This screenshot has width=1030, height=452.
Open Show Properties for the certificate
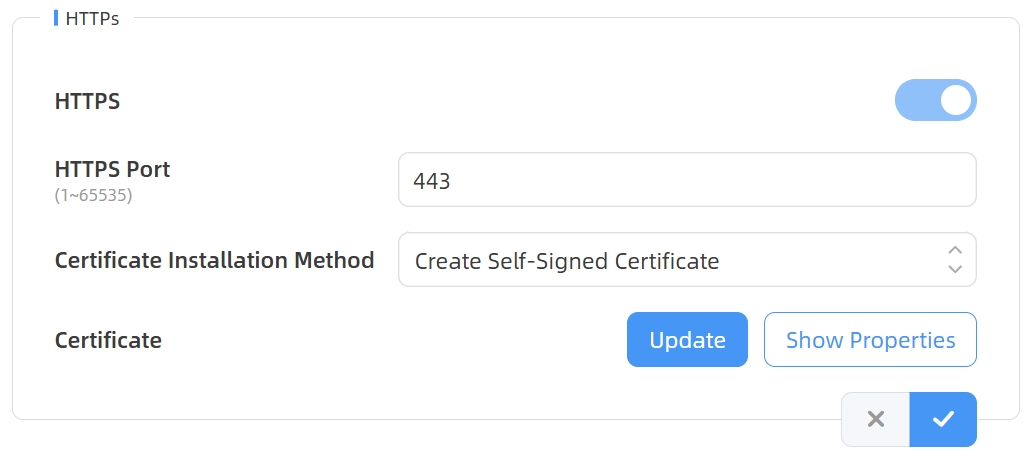pyautogui.click(x=870, y=340)
